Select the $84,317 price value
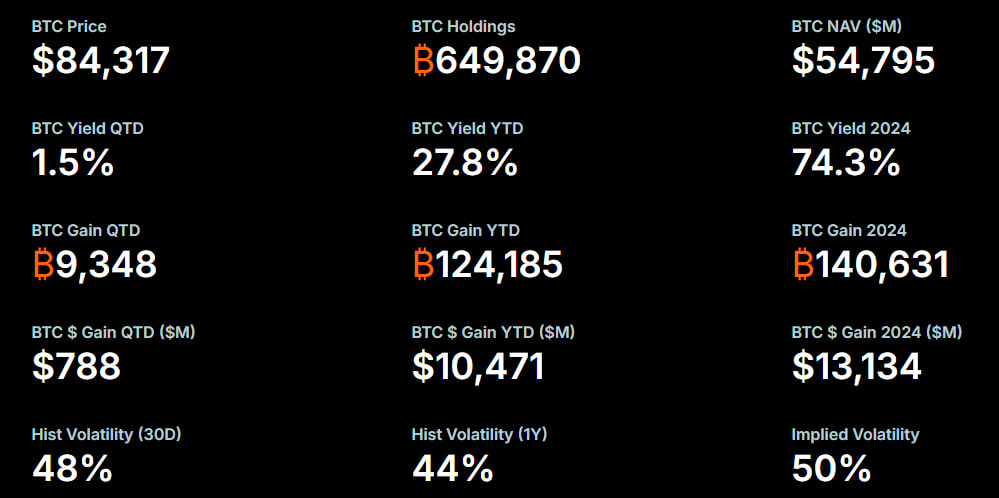 pos(101,61)
